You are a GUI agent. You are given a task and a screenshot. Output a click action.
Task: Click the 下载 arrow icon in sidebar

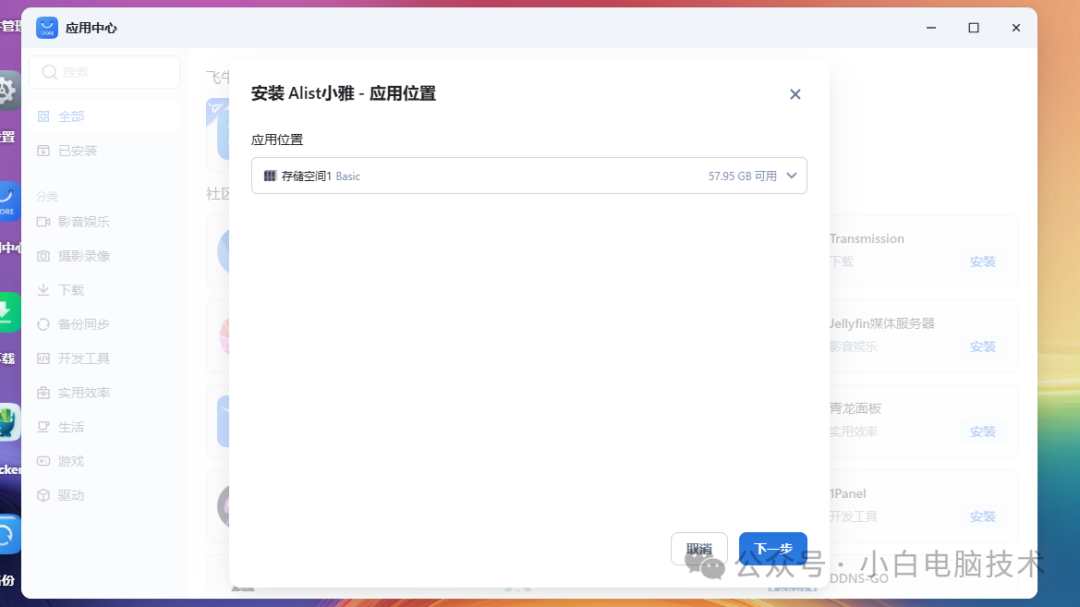coord(43,290)
